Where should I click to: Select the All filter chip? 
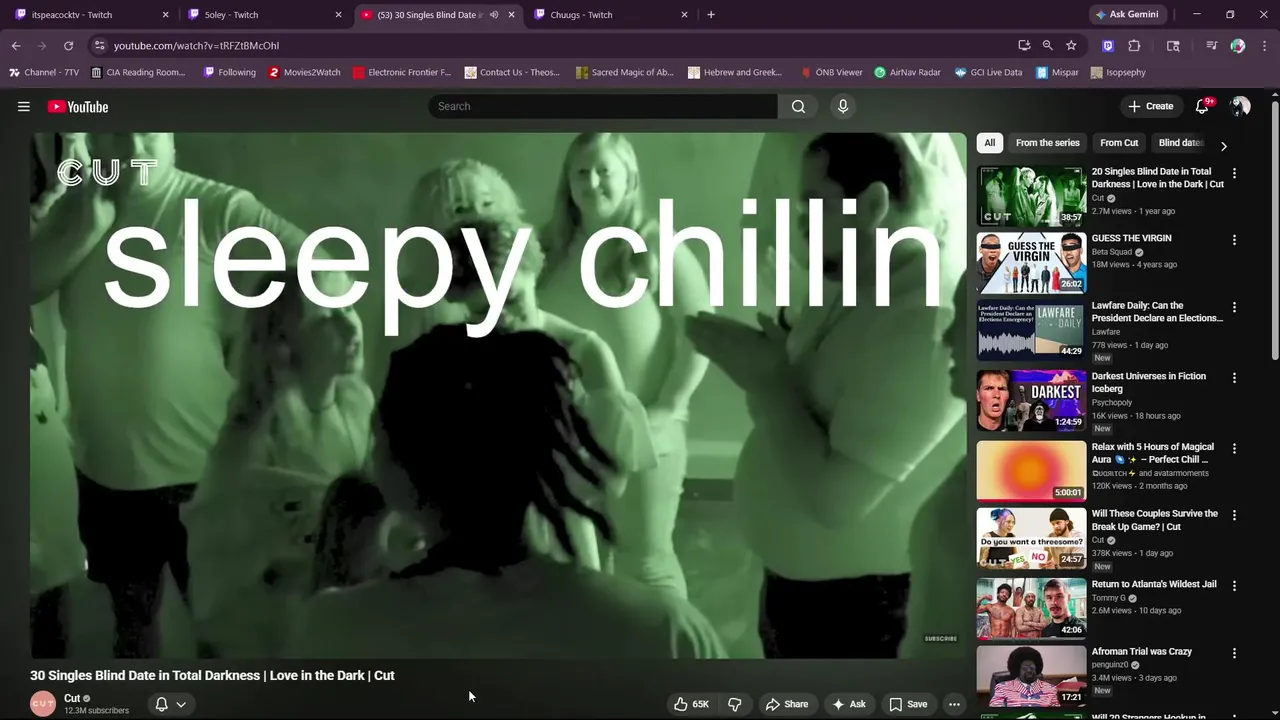(x=990, y=143)
